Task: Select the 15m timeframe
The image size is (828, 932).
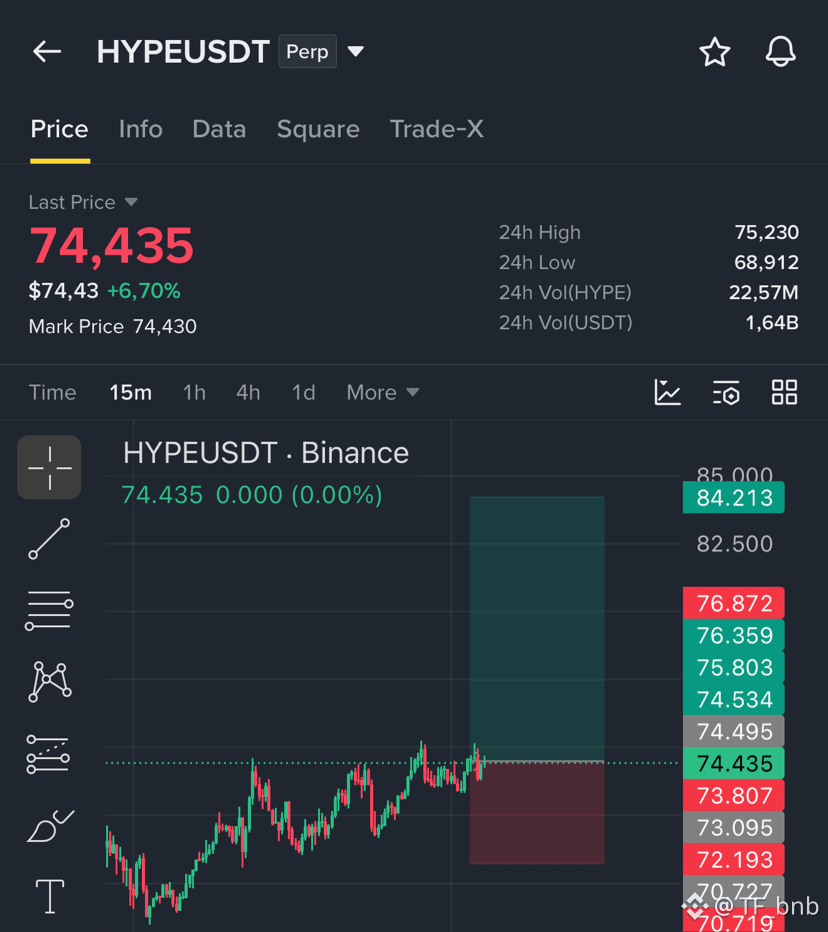Action: tap(131, 392)
